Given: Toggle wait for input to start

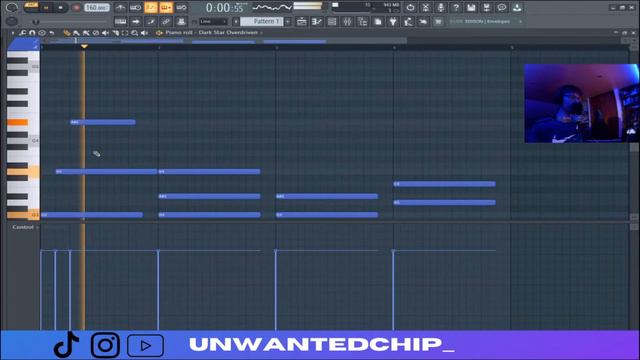Looking at the screenshot, I should 136,7.
